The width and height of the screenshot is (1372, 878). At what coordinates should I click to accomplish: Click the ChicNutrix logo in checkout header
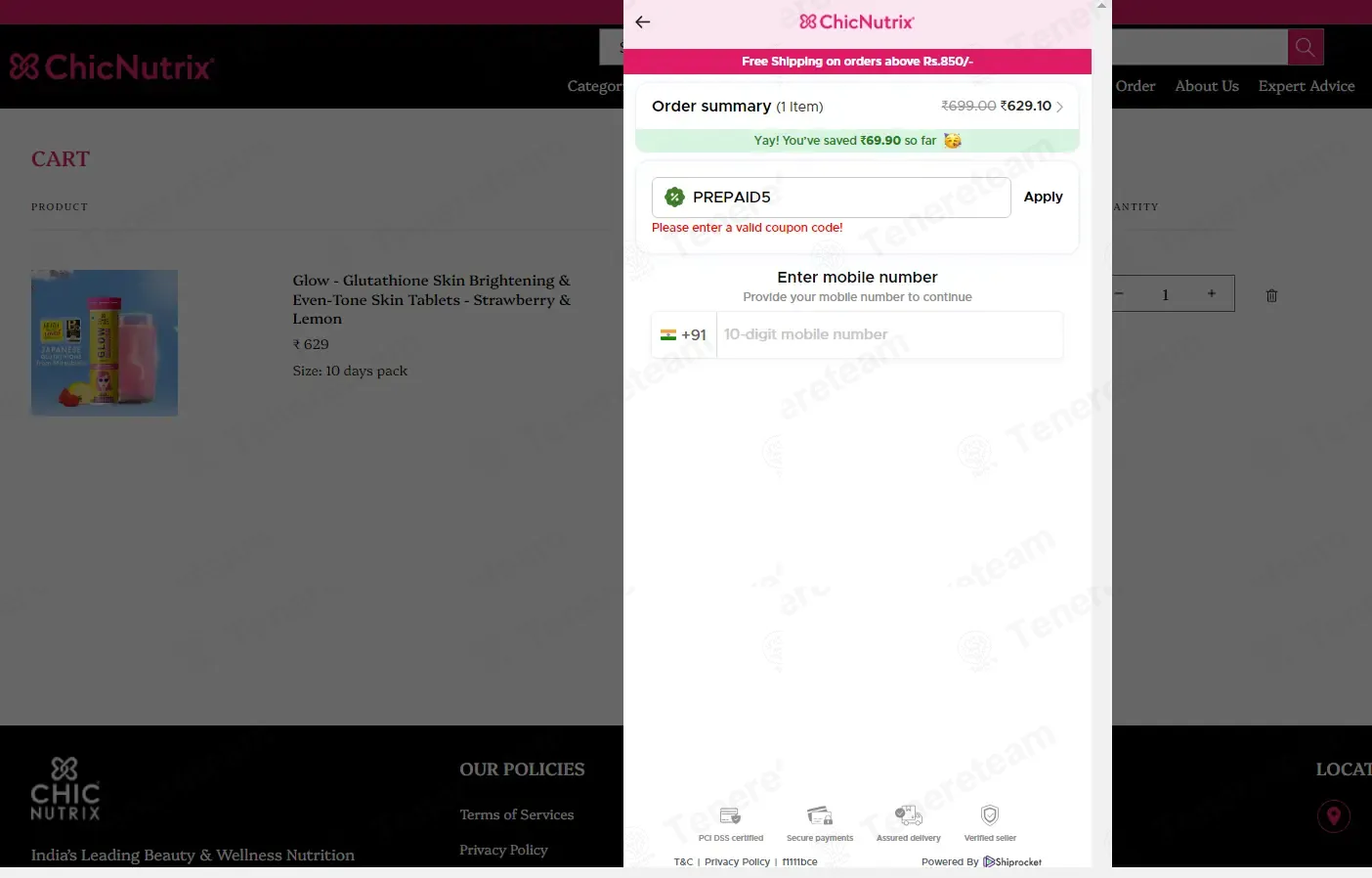click(857, 22)
